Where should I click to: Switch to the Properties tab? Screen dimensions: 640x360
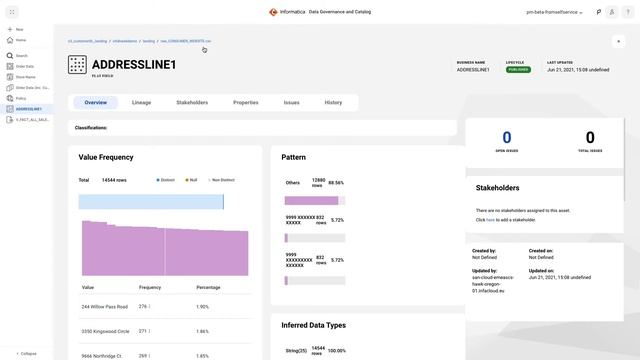[x=246, y=102]
